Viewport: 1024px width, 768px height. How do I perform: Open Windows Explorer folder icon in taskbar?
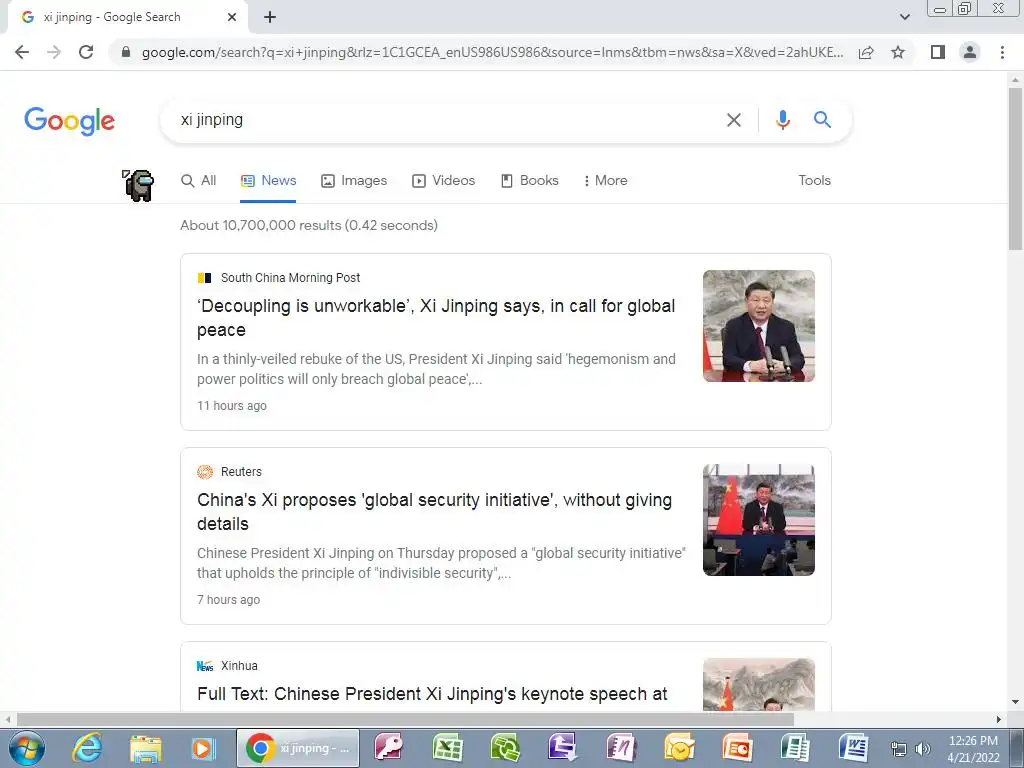(x=145, y=748)
